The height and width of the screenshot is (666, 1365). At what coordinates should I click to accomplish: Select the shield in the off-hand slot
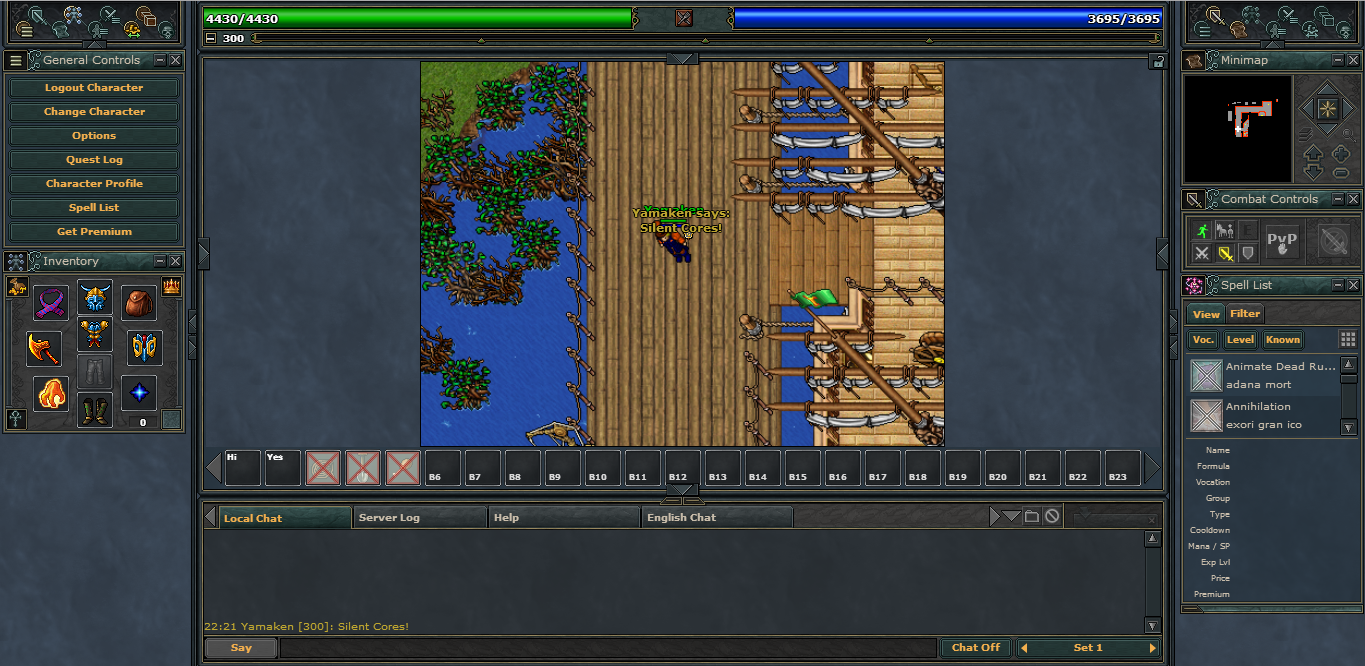145,348
